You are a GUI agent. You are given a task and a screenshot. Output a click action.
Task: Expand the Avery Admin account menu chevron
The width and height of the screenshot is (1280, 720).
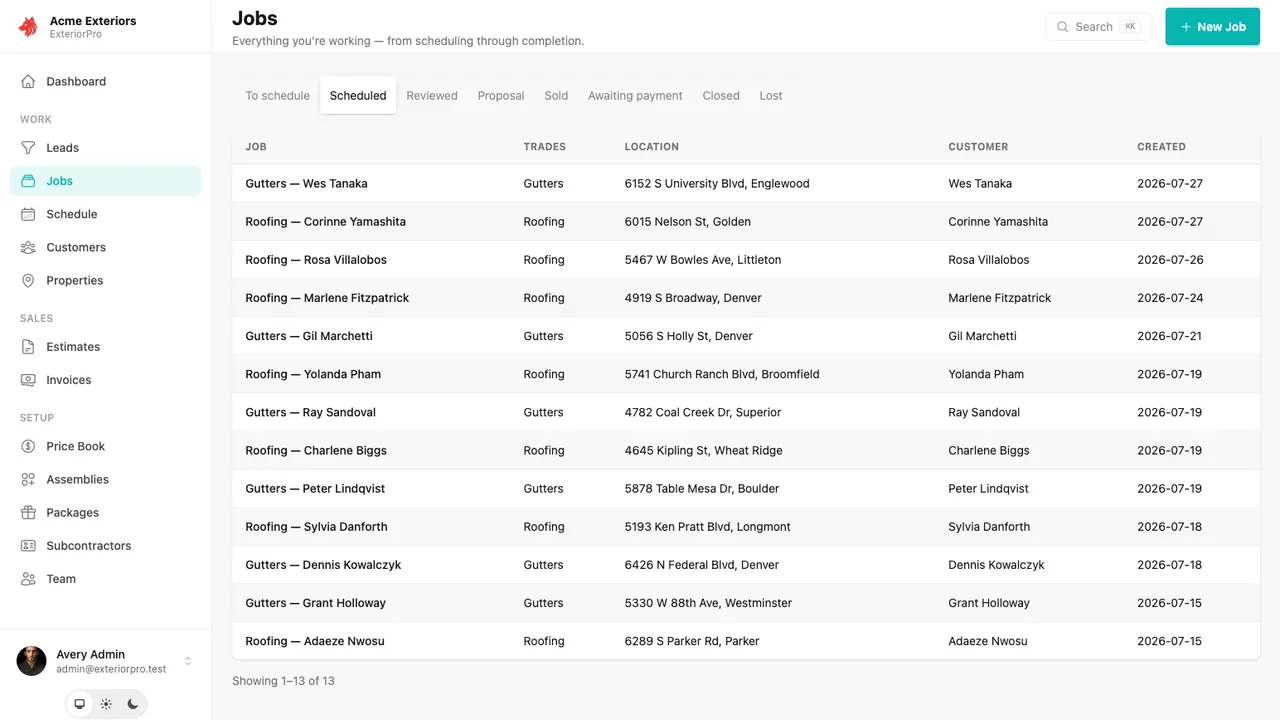(x=188, y=661)
